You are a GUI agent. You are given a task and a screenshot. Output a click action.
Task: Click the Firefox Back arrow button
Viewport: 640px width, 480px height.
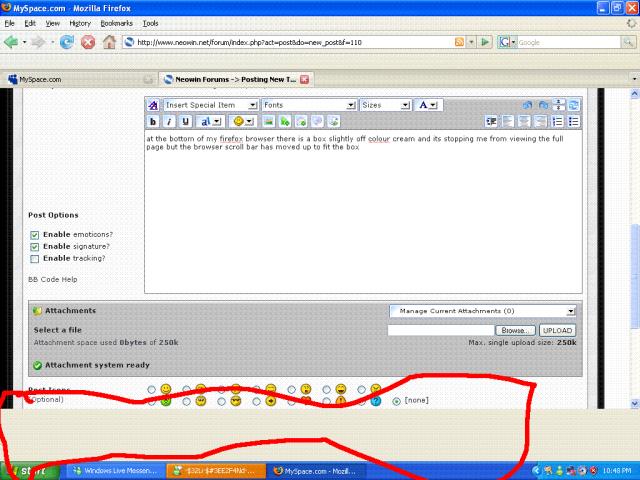11,42
